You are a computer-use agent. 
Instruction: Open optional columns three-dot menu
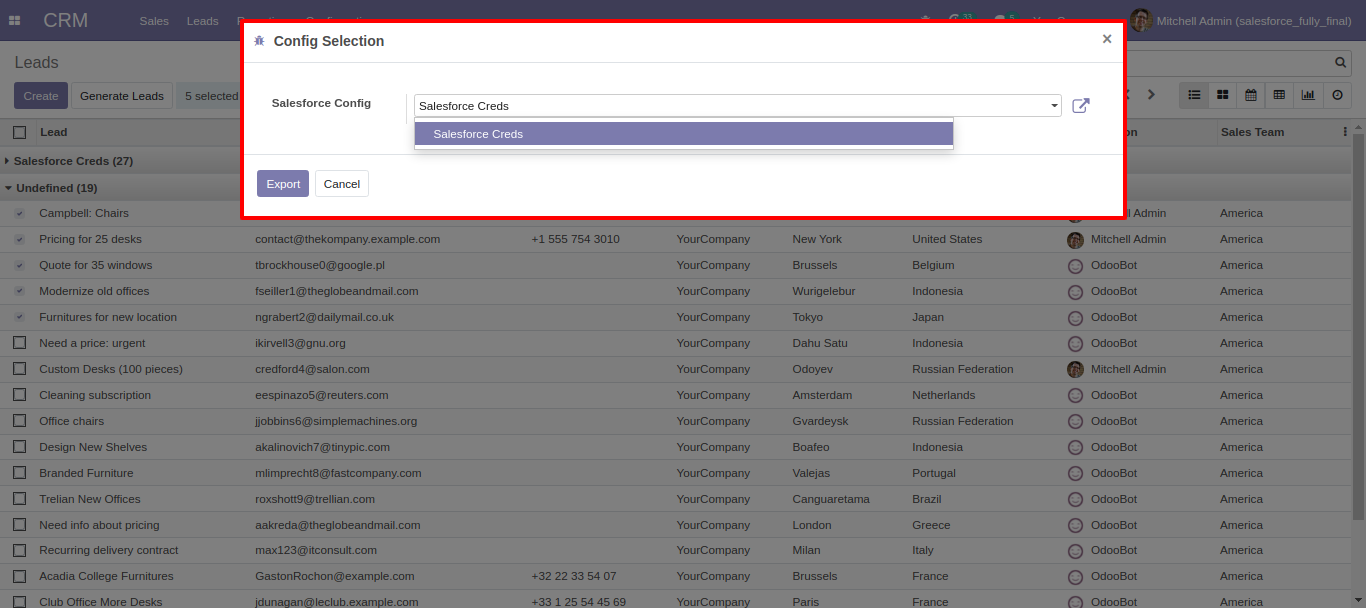[1344, 132]
